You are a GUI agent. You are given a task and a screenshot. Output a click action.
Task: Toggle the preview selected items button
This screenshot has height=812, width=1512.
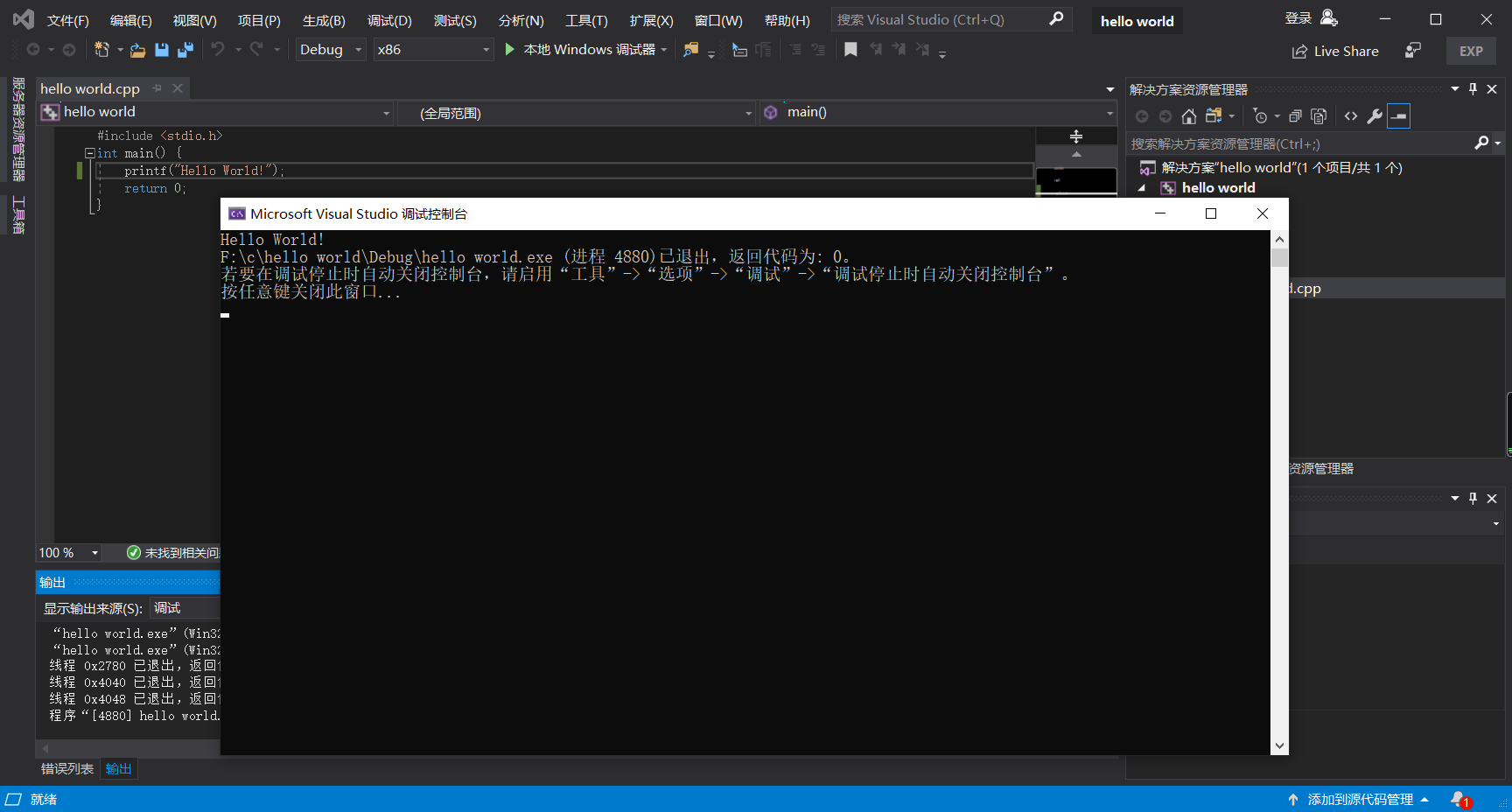click(1398, 116)
